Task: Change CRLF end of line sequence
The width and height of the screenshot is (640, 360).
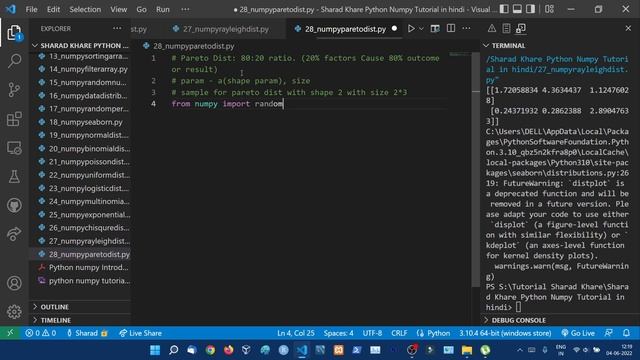Action: (x=399, y=333)
